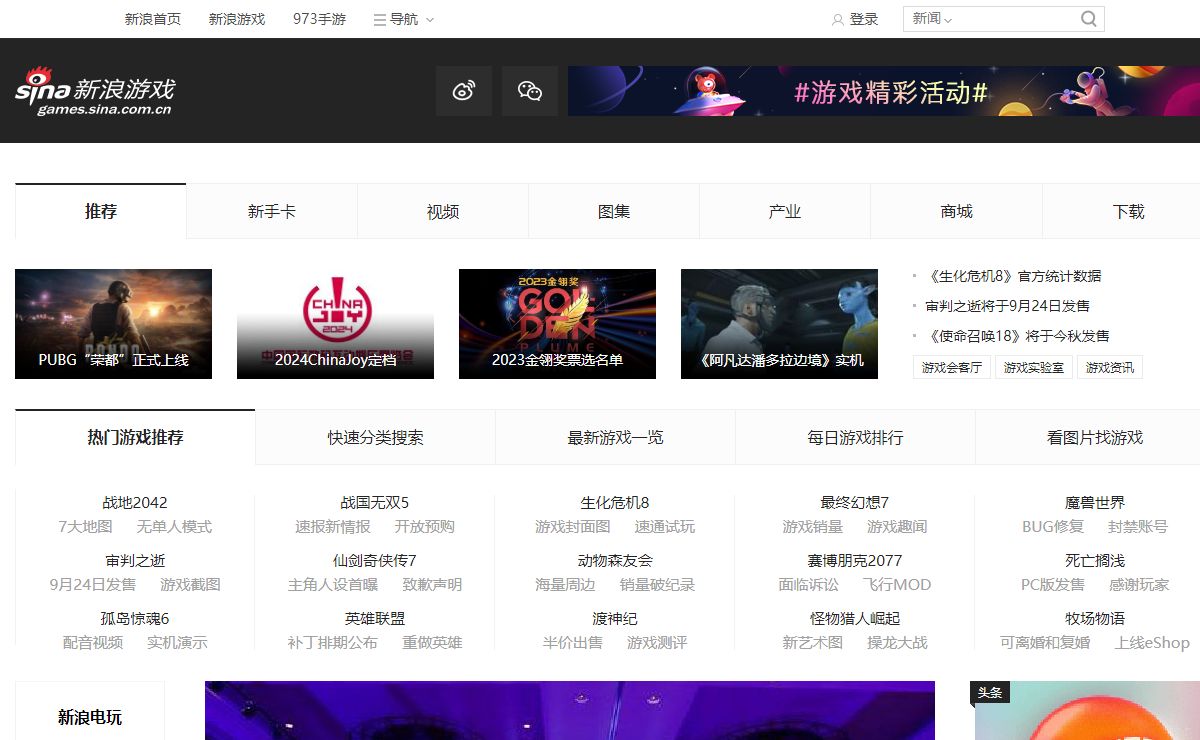Screen dimensions: 1200x740
Task: Open 飞行MOD under 赛博朋克2077
Action: (x=897, y=584)
